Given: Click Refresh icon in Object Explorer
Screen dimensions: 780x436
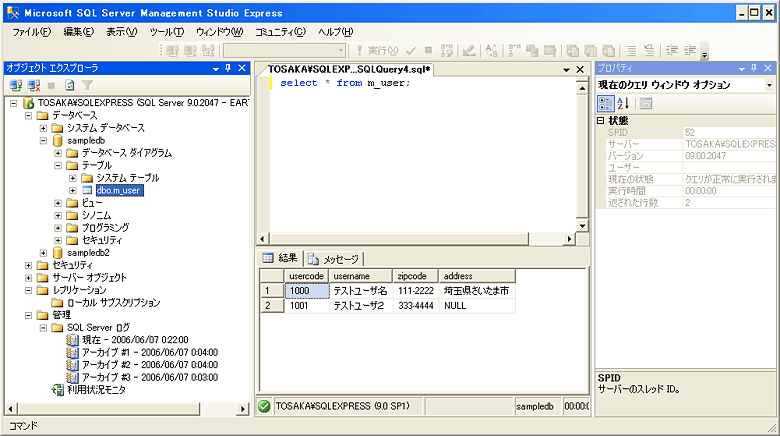Looking at the screenshot, I should 70,85.
